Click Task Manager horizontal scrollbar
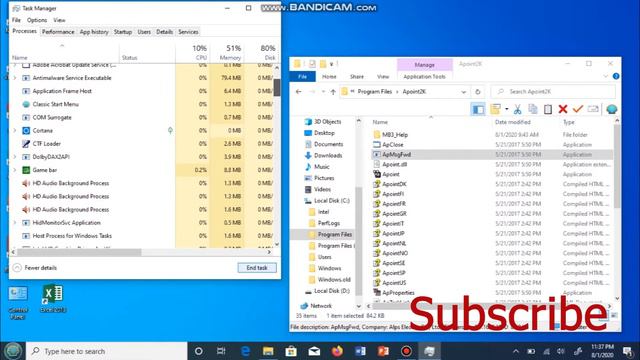This screenshot has height=360, width=640. pos(80,252)
